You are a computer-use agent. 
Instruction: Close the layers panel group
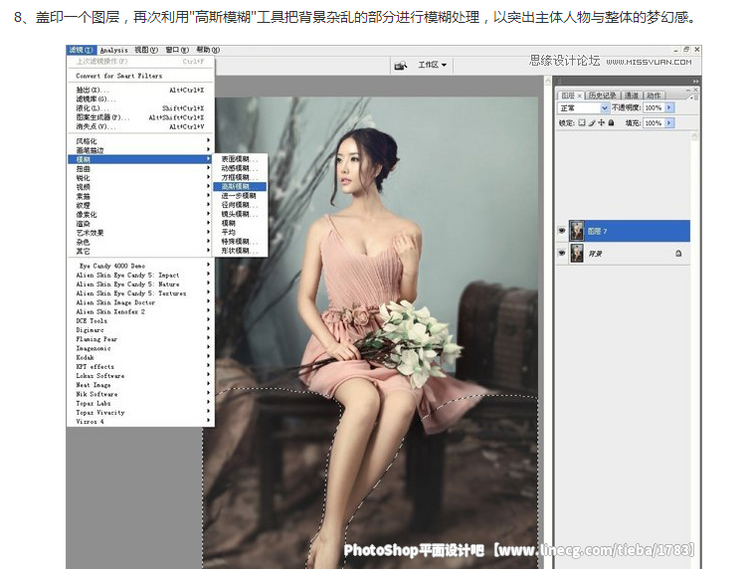(696, 89)
